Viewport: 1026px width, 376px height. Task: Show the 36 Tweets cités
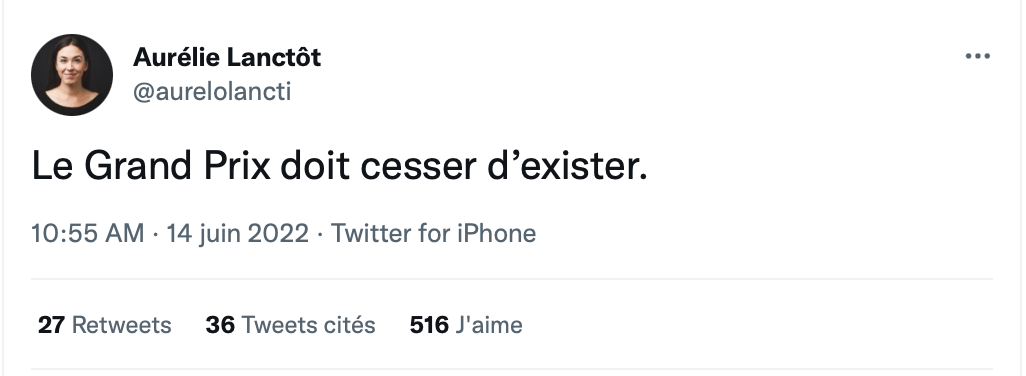click(291, 325)
